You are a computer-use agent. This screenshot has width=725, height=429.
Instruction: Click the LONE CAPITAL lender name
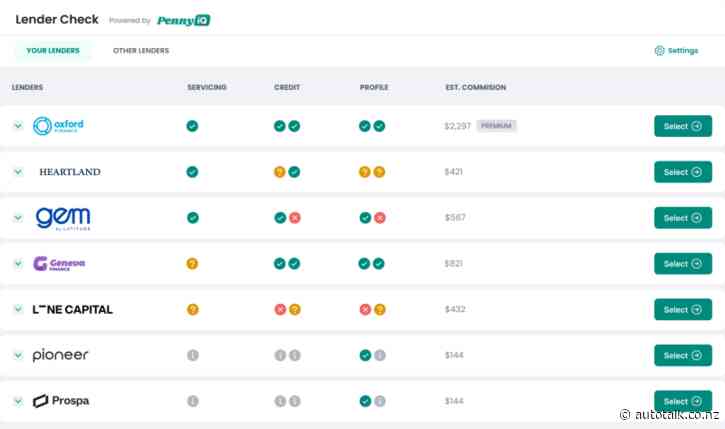[73, 309]
